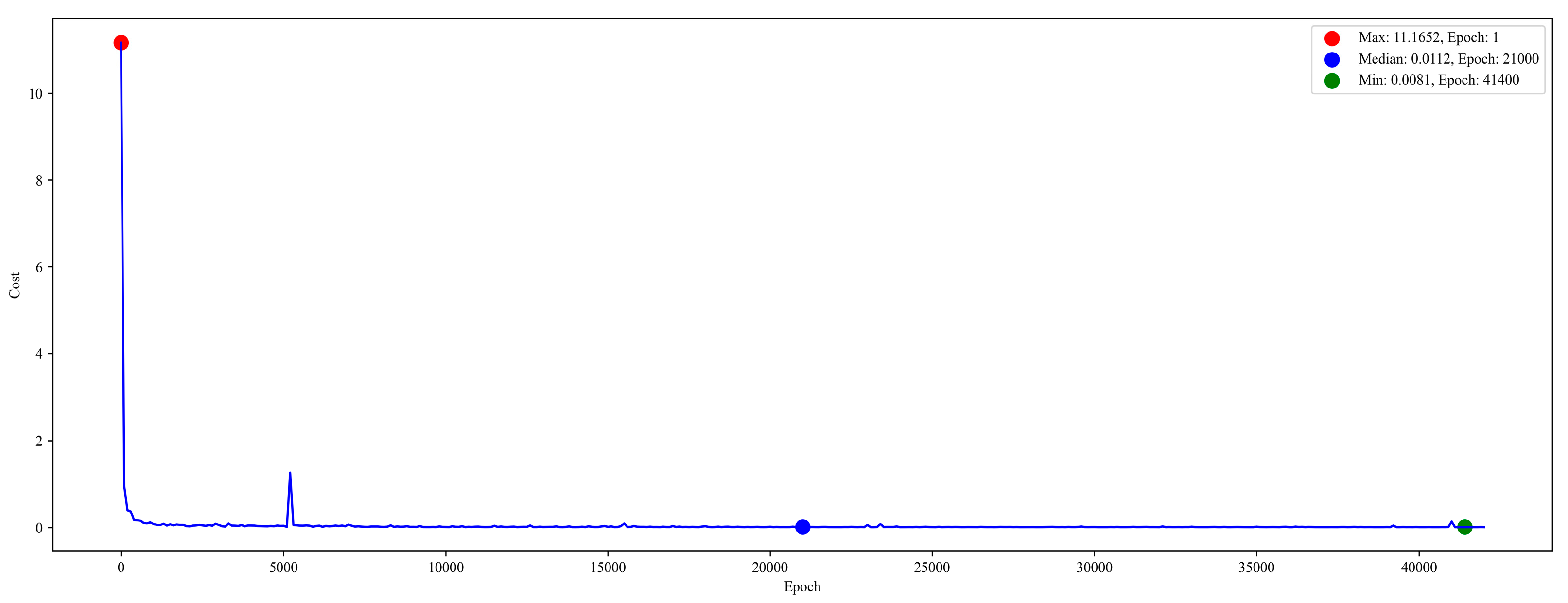The height and width of the screenshot is (603, 1568).
Task: Click the y-axis tick label 2
Action: pyautogui.click(x=39, y=441)
